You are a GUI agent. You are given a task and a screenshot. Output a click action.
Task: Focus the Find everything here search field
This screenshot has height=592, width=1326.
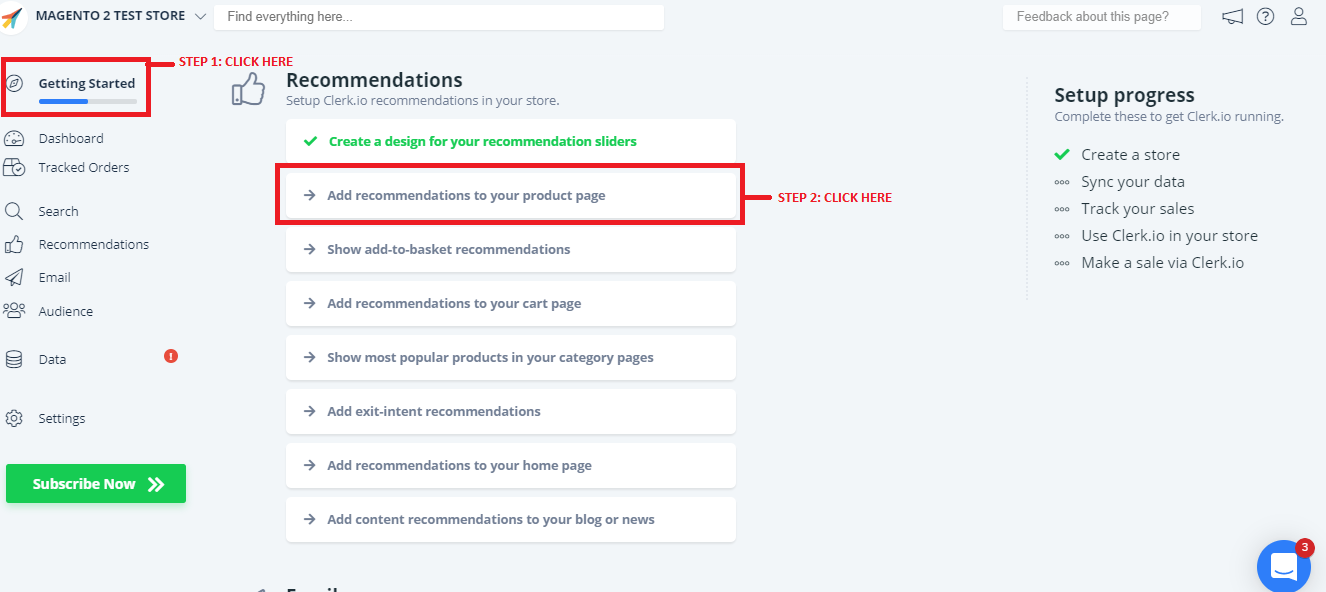(x=438, y=17)
